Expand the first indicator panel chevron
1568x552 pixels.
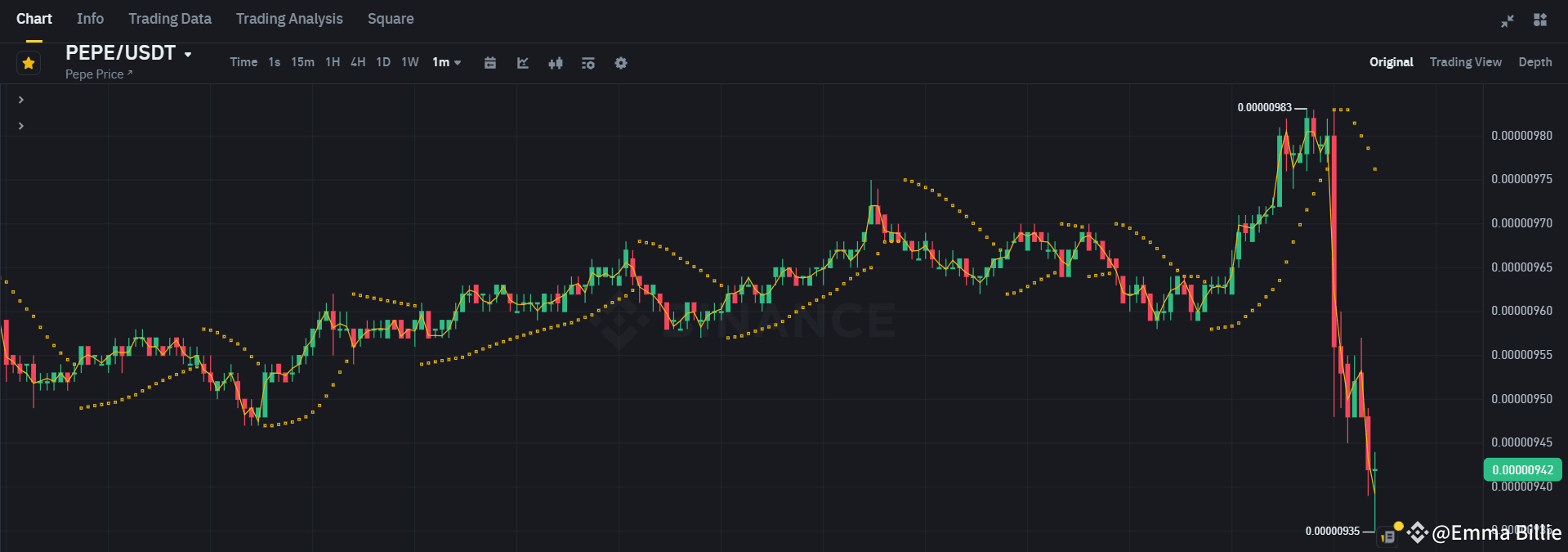pos(20,99)
